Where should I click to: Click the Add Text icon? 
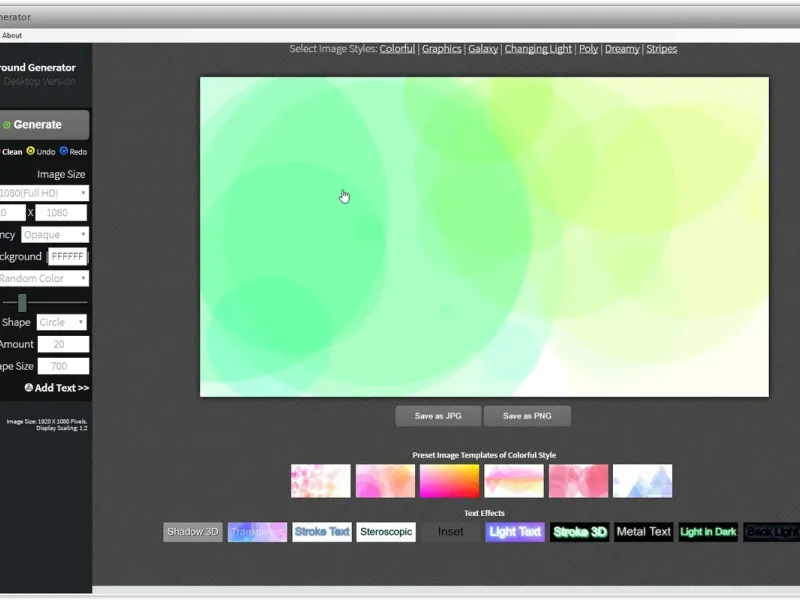29,388
